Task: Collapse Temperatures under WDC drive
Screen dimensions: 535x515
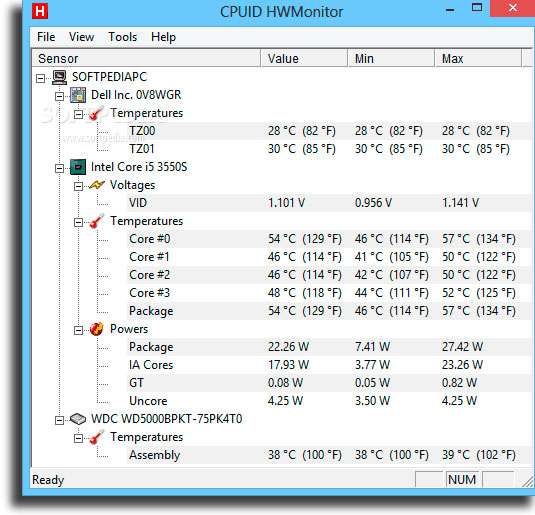Action: point(78,438)
